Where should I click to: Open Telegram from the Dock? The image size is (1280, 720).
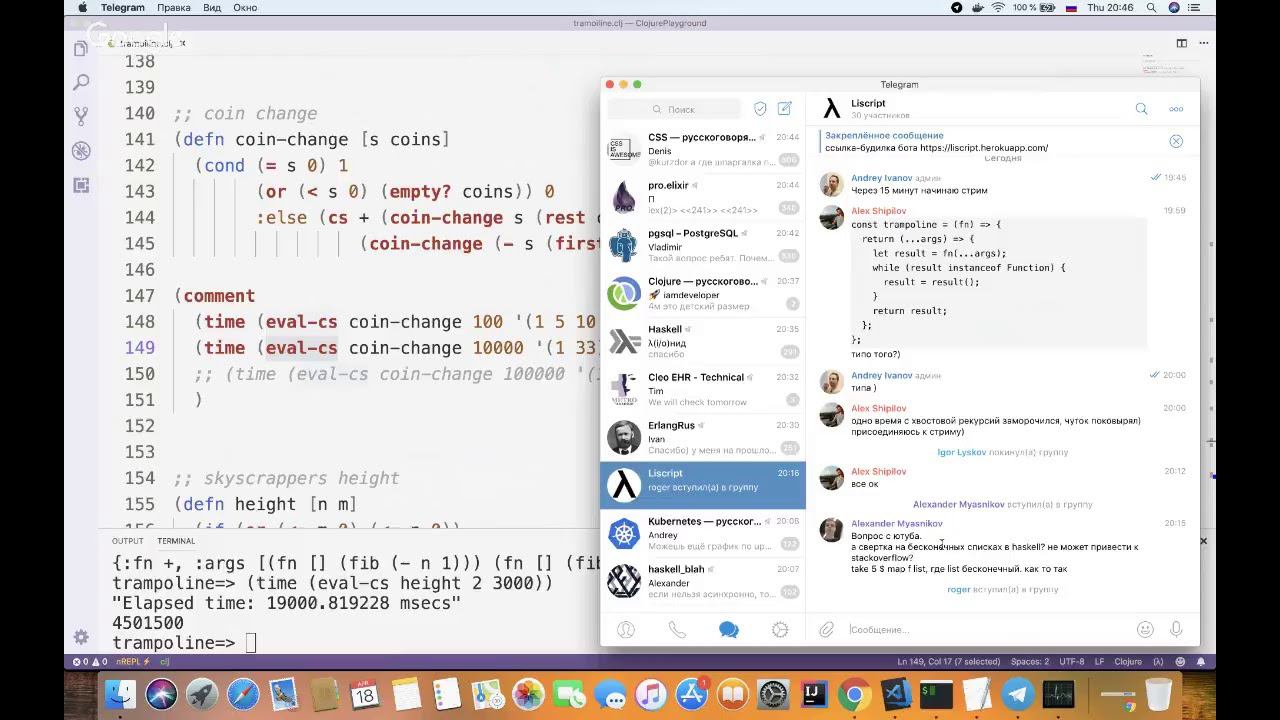(1018, 694)
